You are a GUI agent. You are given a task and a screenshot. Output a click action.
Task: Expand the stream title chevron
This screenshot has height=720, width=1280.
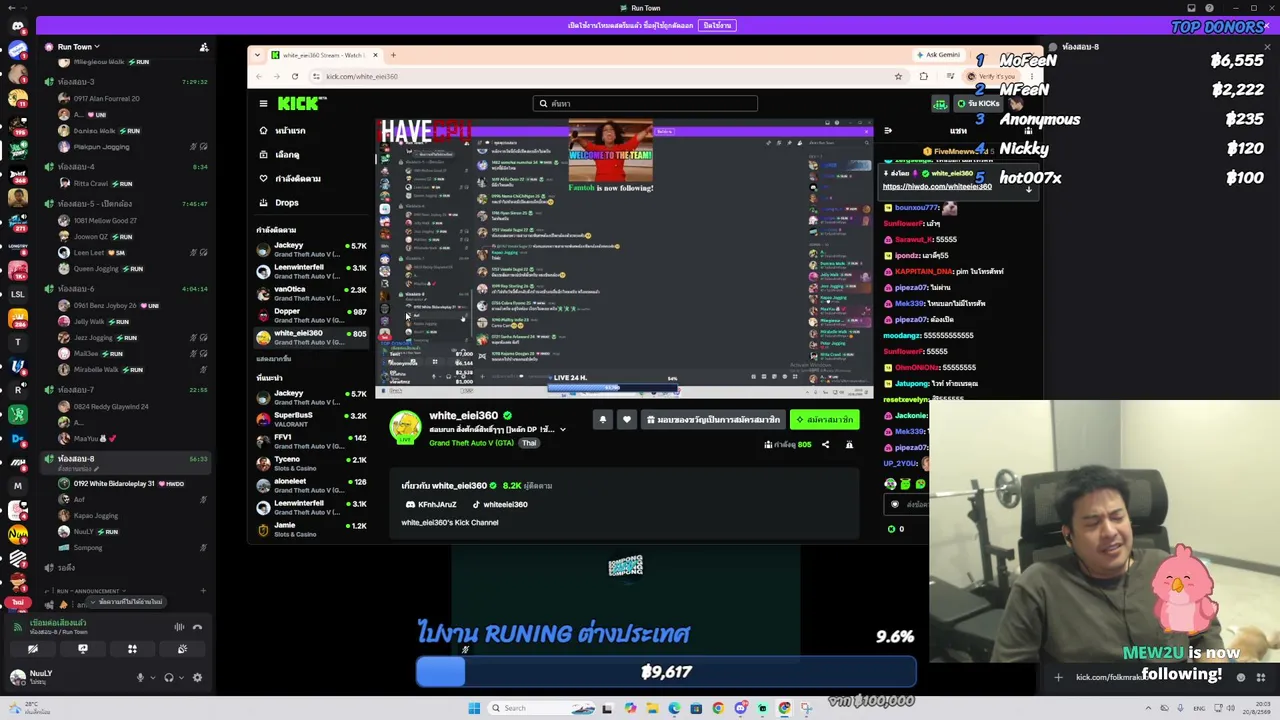click(563, 430)
